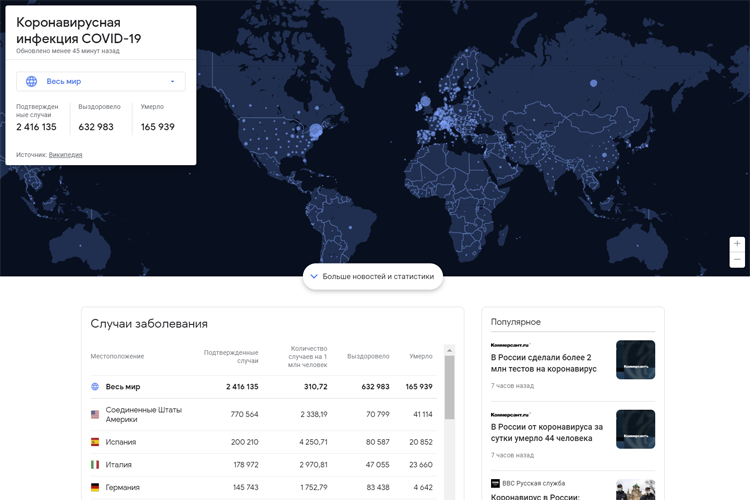Open the "Весь мир" region dropdown
The width and height of the screenshot is (750, 500).
[101, 81]
